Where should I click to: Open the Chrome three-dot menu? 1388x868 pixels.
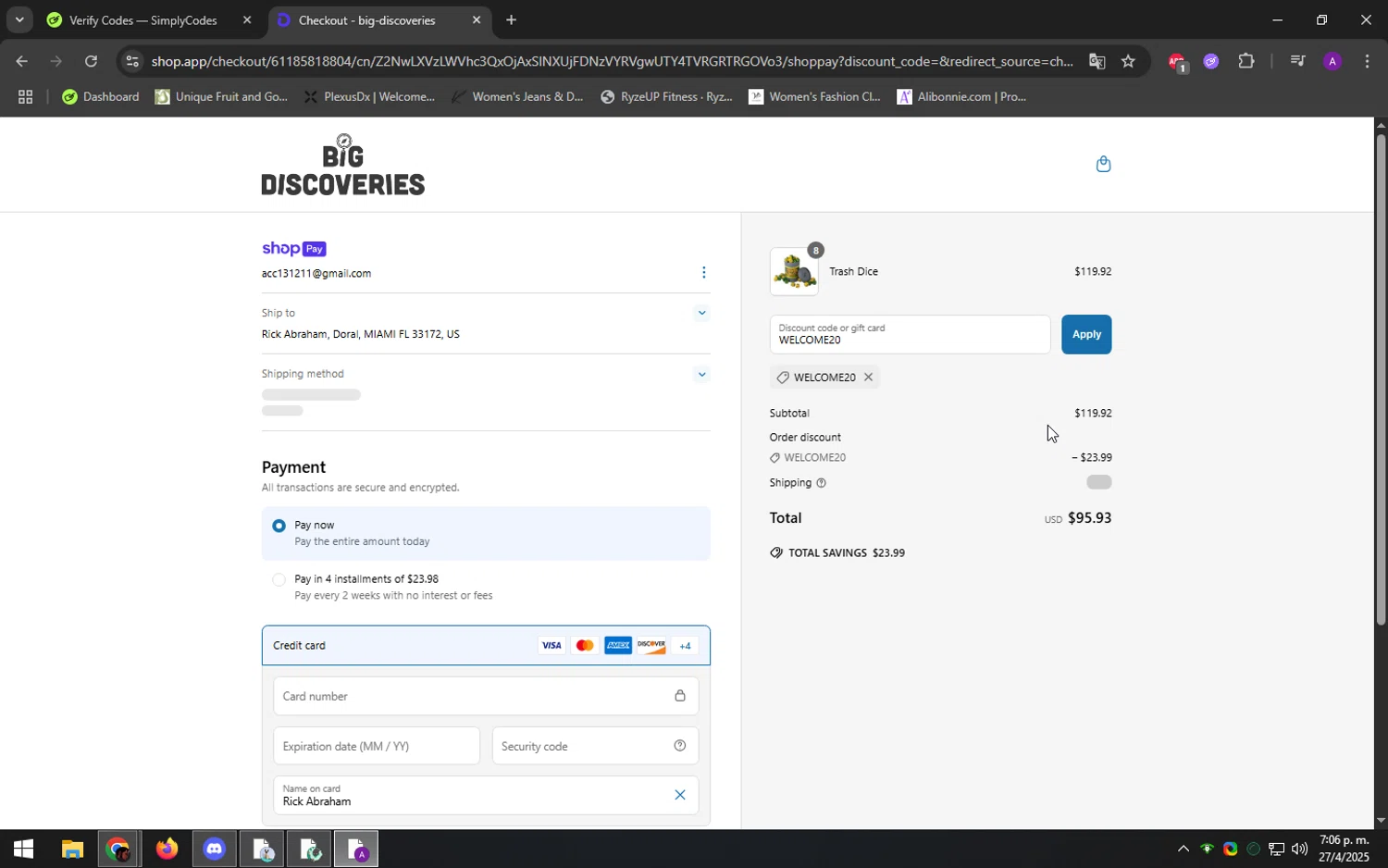pyautogui.click(x=1367, y=62)
